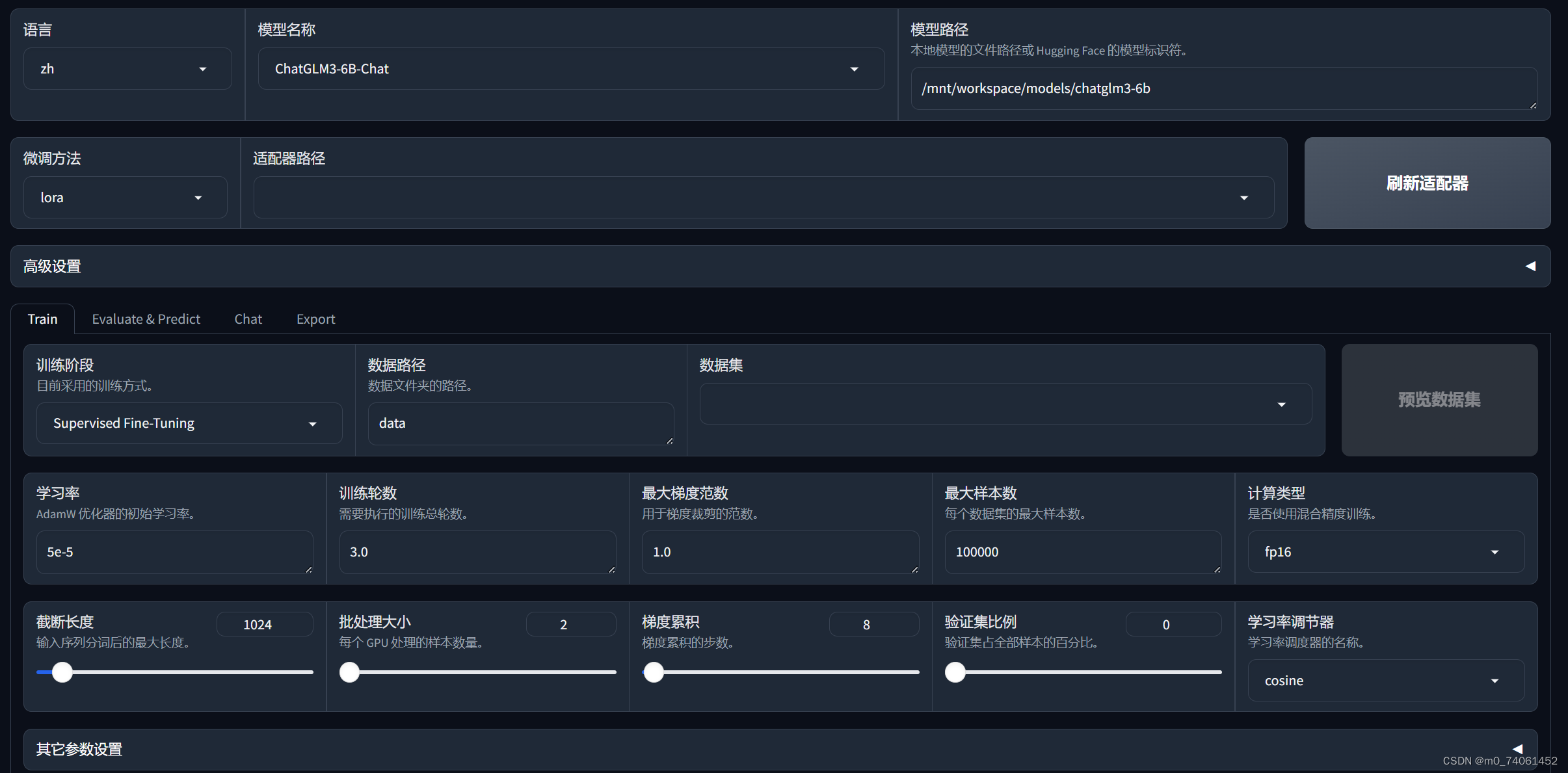
Task: Click the 学习率 5e-5 input field
Action: pyautogui.click(x=174, y=552)
